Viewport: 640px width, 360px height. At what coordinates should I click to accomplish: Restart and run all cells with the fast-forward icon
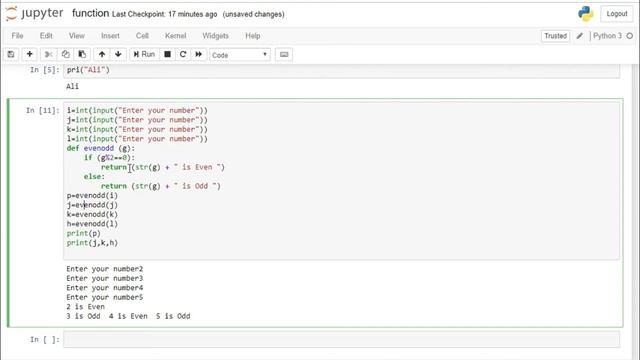(199, 54)
